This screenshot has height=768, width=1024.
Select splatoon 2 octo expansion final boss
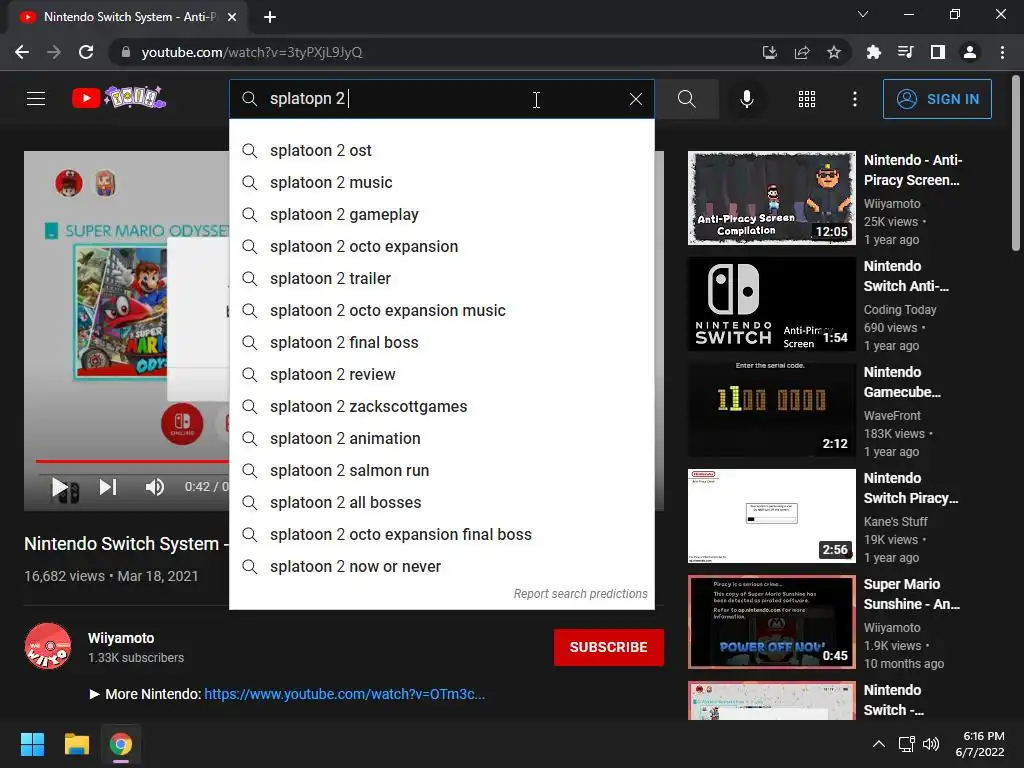click(x=441, y=535)
